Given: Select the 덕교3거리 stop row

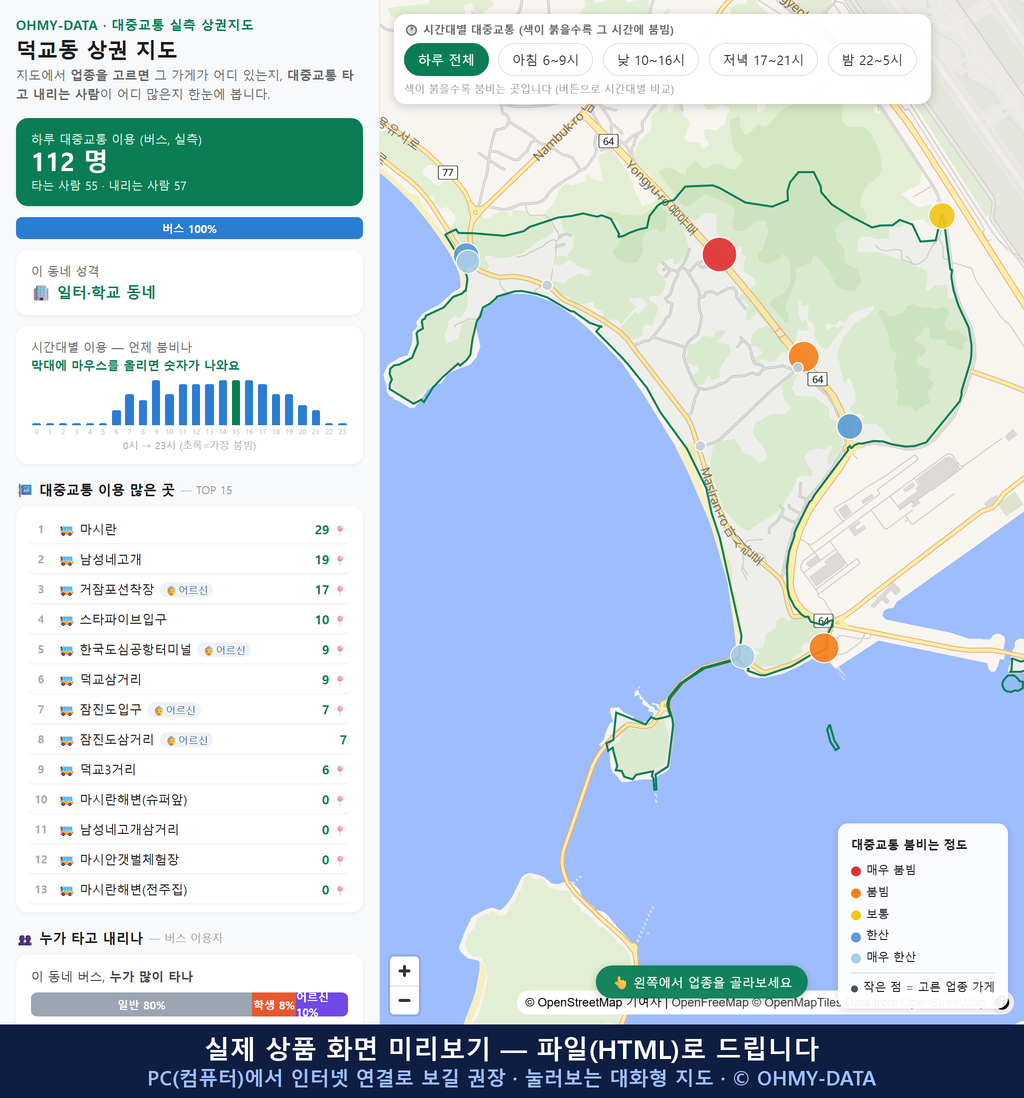Looking at the screenshot, I should click(x=189, y=770).
